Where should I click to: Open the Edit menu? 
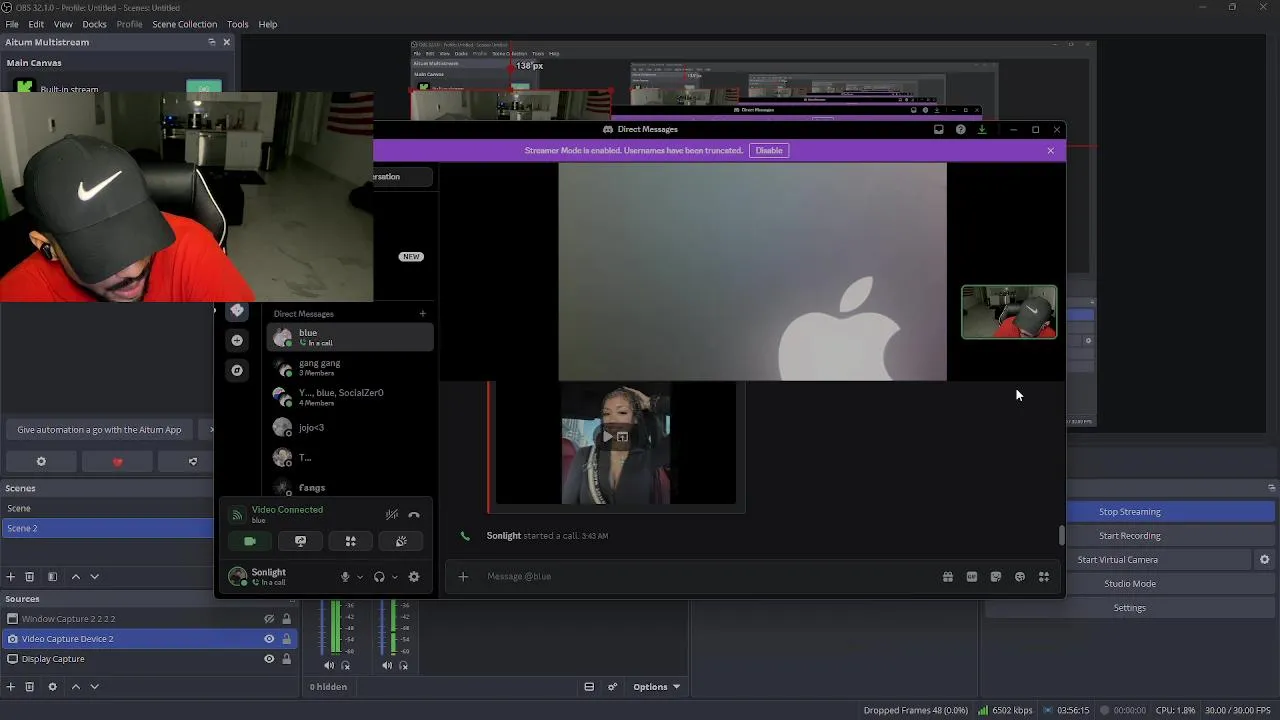click(36, 24)
